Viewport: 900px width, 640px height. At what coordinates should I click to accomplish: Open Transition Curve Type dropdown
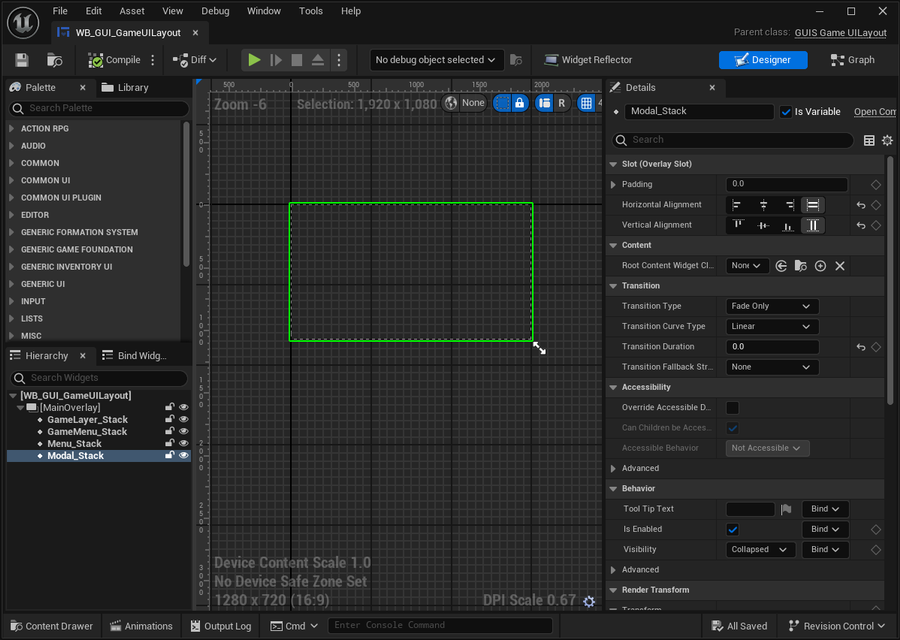pyautogui.click(x=772, y=326)
